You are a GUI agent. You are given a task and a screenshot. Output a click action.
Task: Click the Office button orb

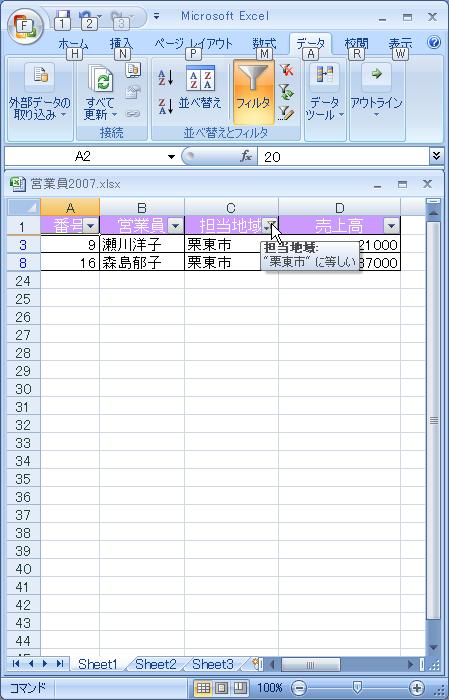[x=25, y=26]
